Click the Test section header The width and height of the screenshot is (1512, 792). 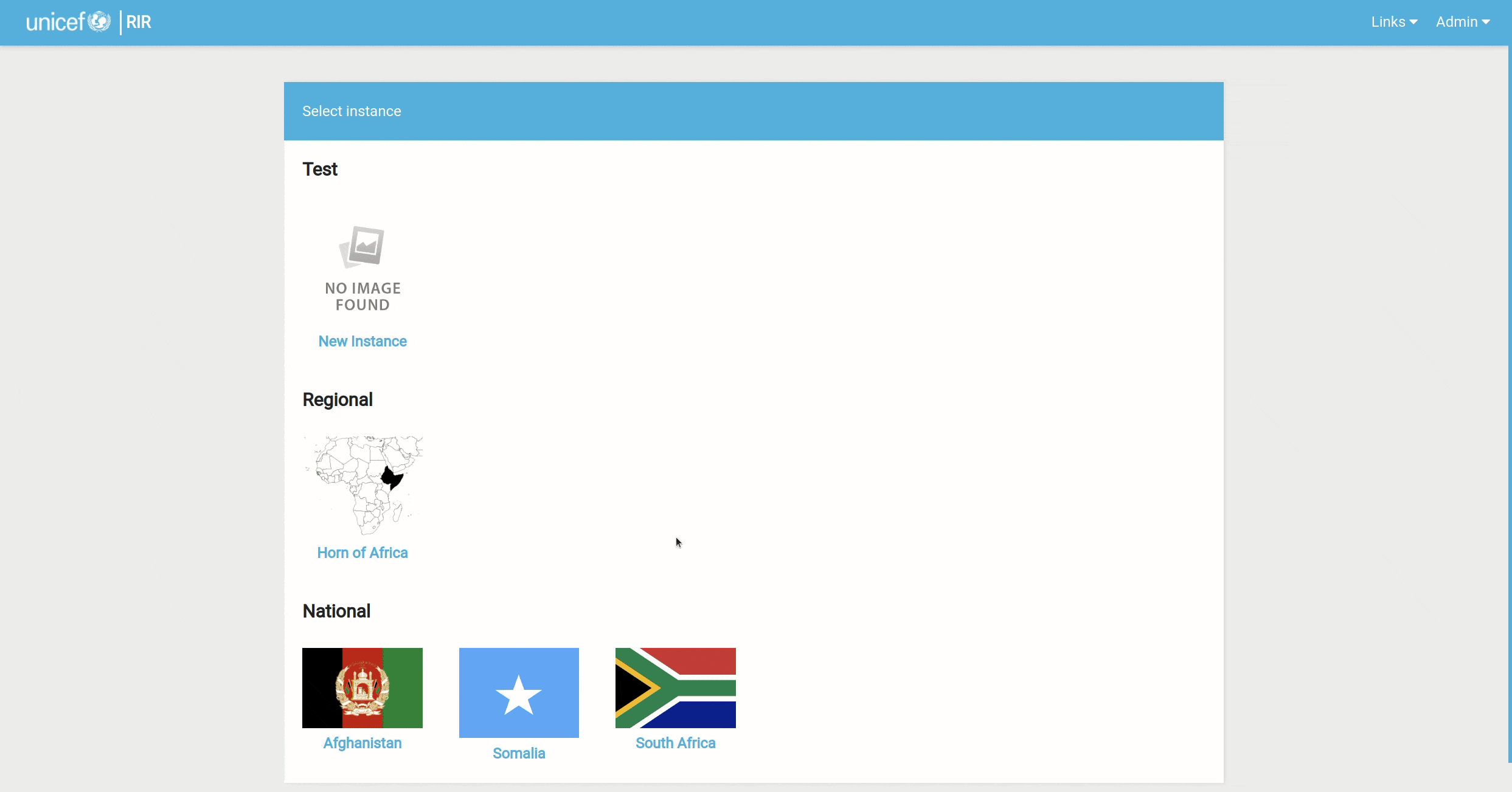(320, 168)
